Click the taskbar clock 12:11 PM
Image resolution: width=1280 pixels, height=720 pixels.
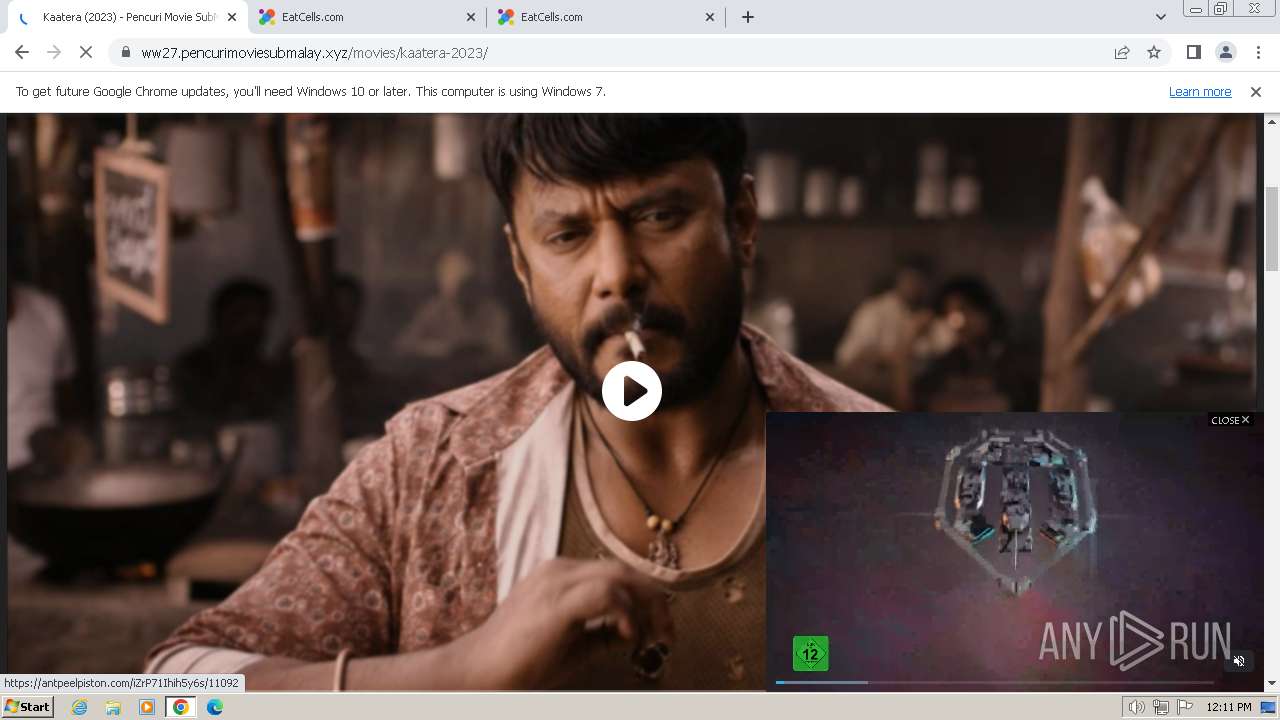(1229, 707)
